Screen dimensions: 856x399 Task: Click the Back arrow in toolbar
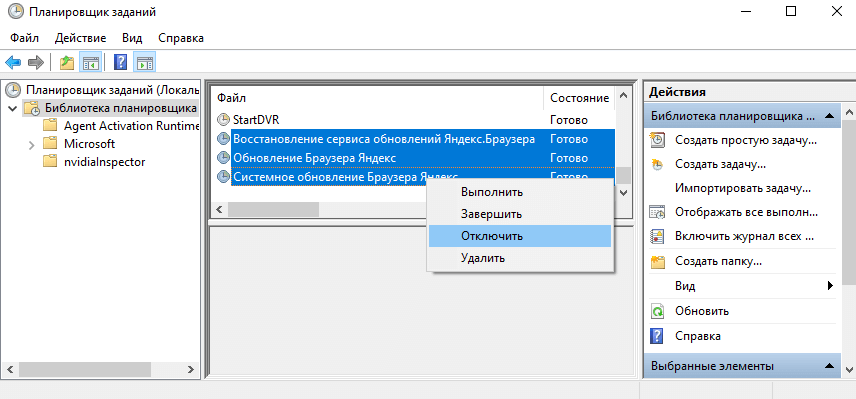[13, 62]
